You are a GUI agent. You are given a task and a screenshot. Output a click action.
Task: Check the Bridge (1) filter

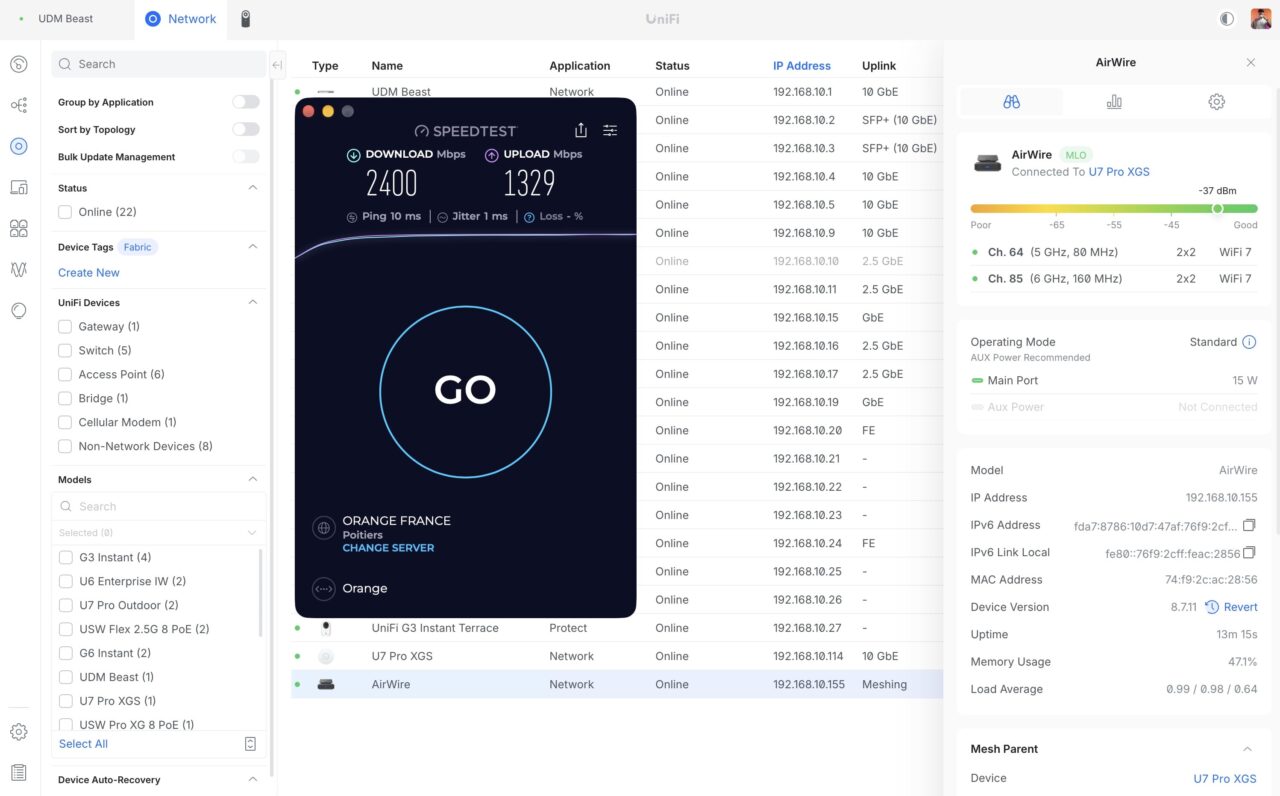point(65,398)
